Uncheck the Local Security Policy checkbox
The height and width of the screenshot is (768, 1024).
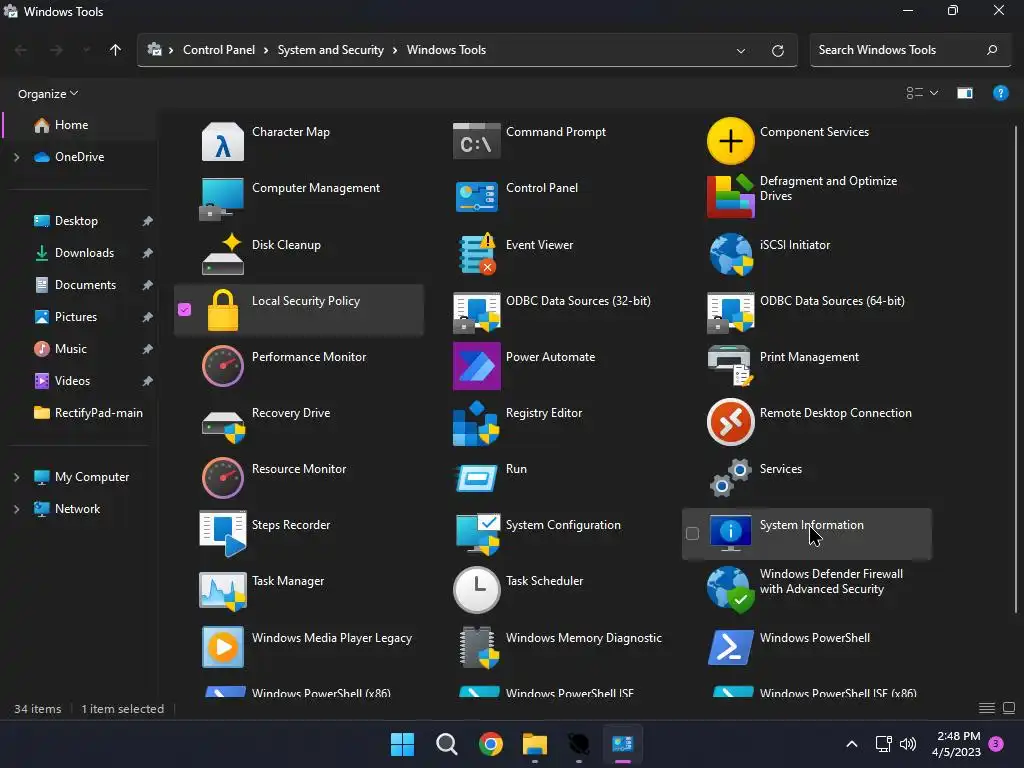(184, 310)
